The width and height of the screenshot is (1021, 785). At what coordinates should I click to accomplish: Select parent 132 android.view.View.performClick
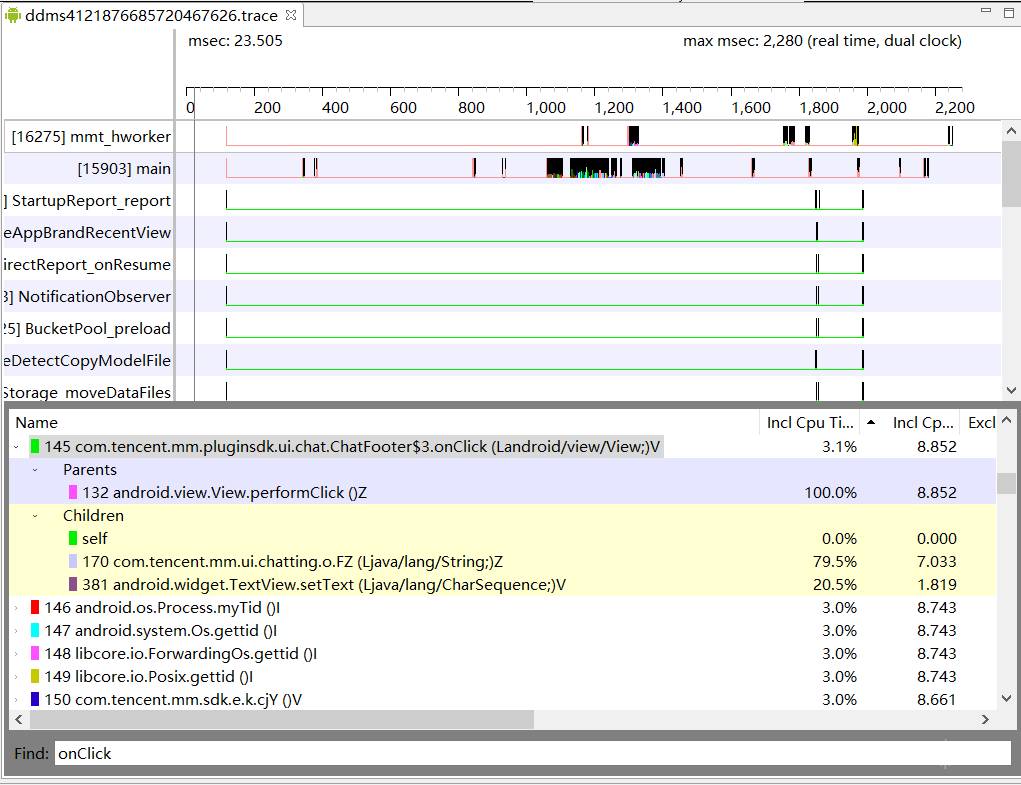coord(502,493)
